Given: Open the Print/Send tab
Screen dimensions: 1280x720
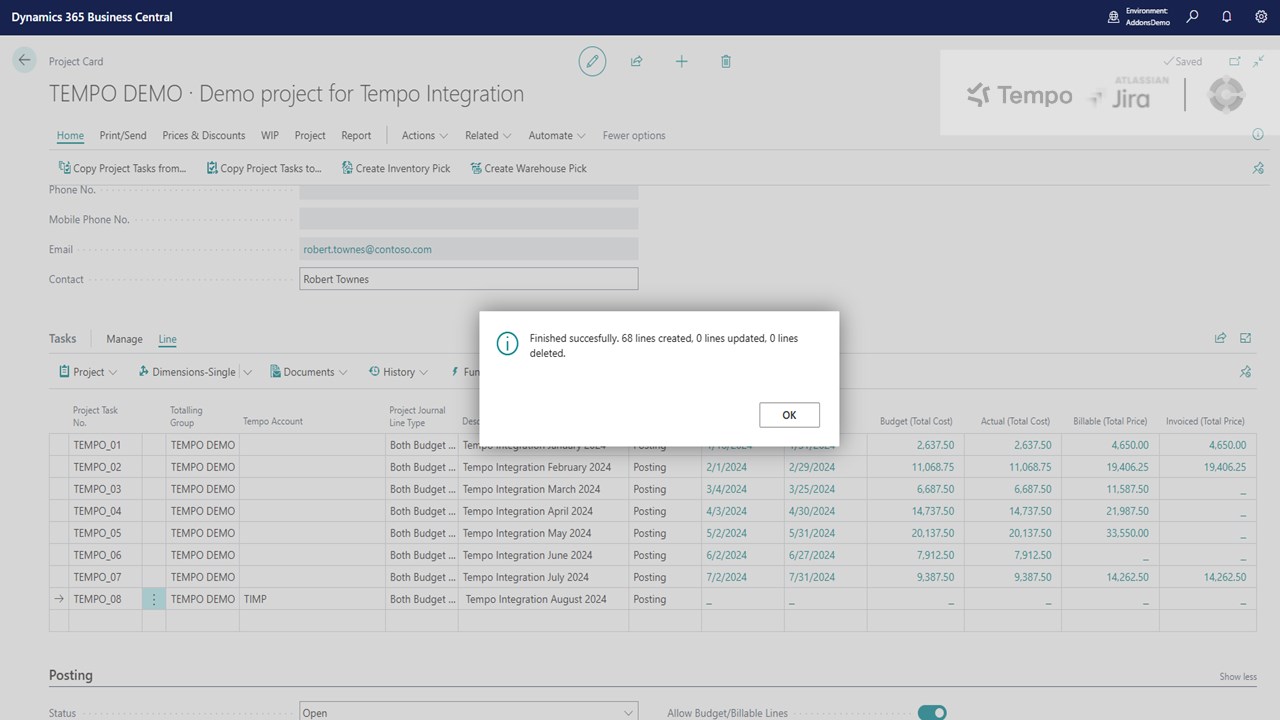Looking at the screenshot, I should click(123, 135).
